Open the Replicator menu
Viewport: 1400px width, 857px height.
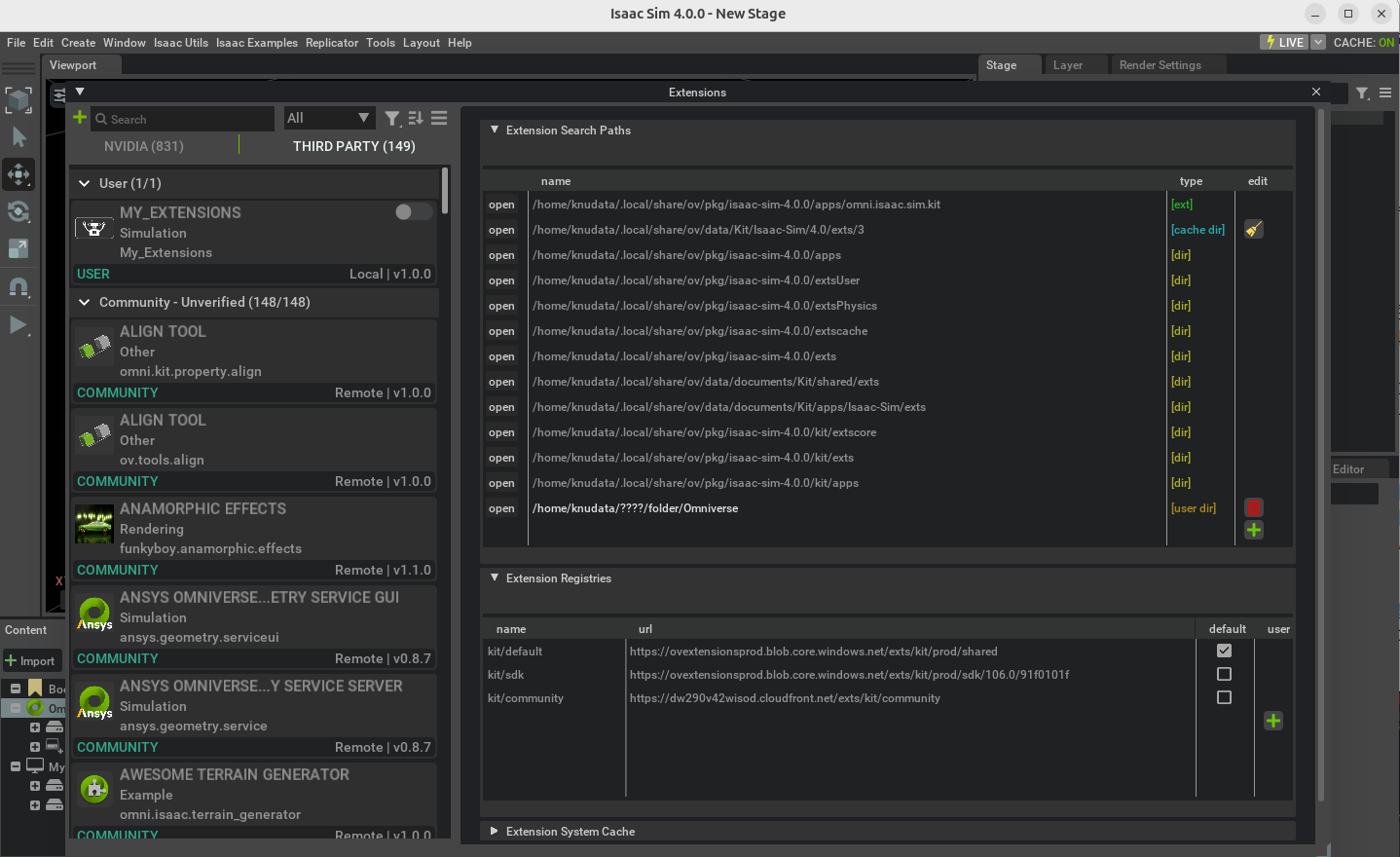(x=332, y=43)
